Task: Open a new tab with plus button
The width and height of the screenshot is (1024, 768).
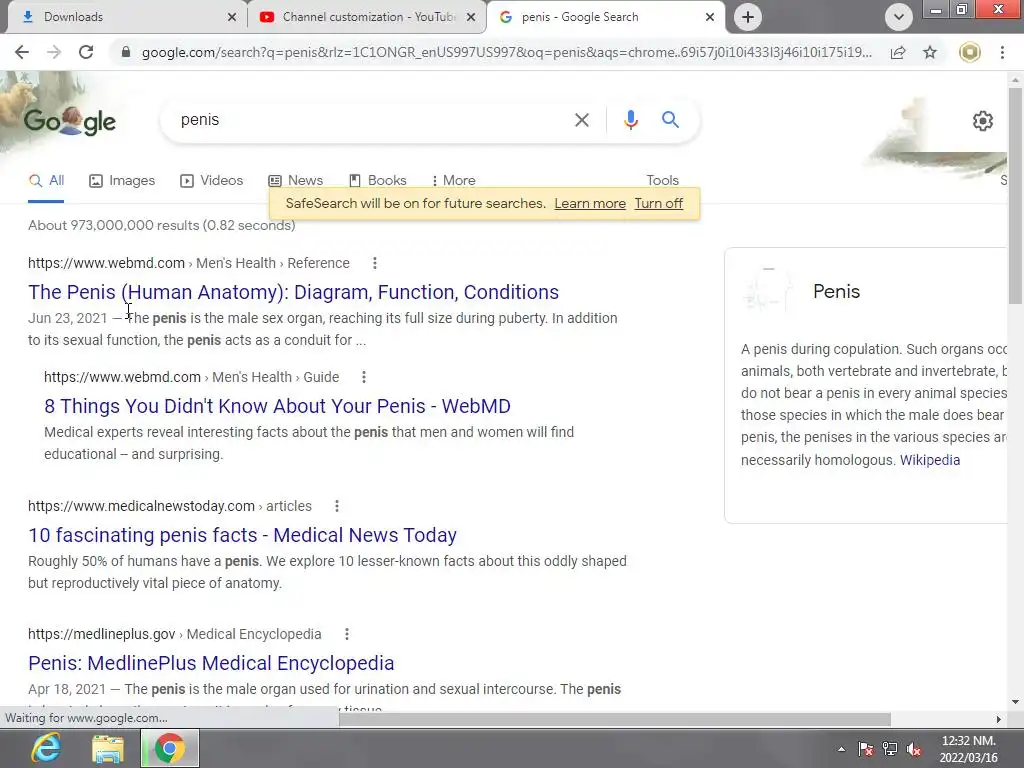Action: [x=748, y=17]
